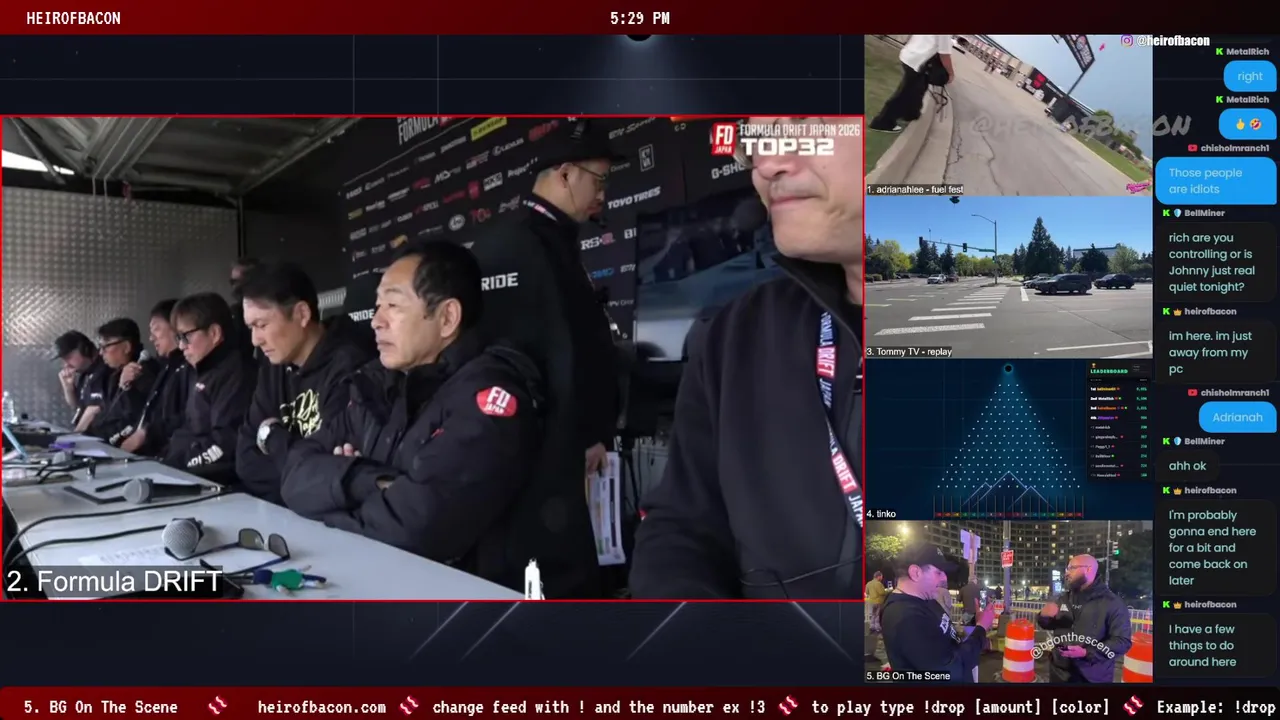The height and width of the screenshot is (720, 1280).
Task: Click username 'BellMiner' above 'ahh ok'
Action: [x=1204, y=441]
